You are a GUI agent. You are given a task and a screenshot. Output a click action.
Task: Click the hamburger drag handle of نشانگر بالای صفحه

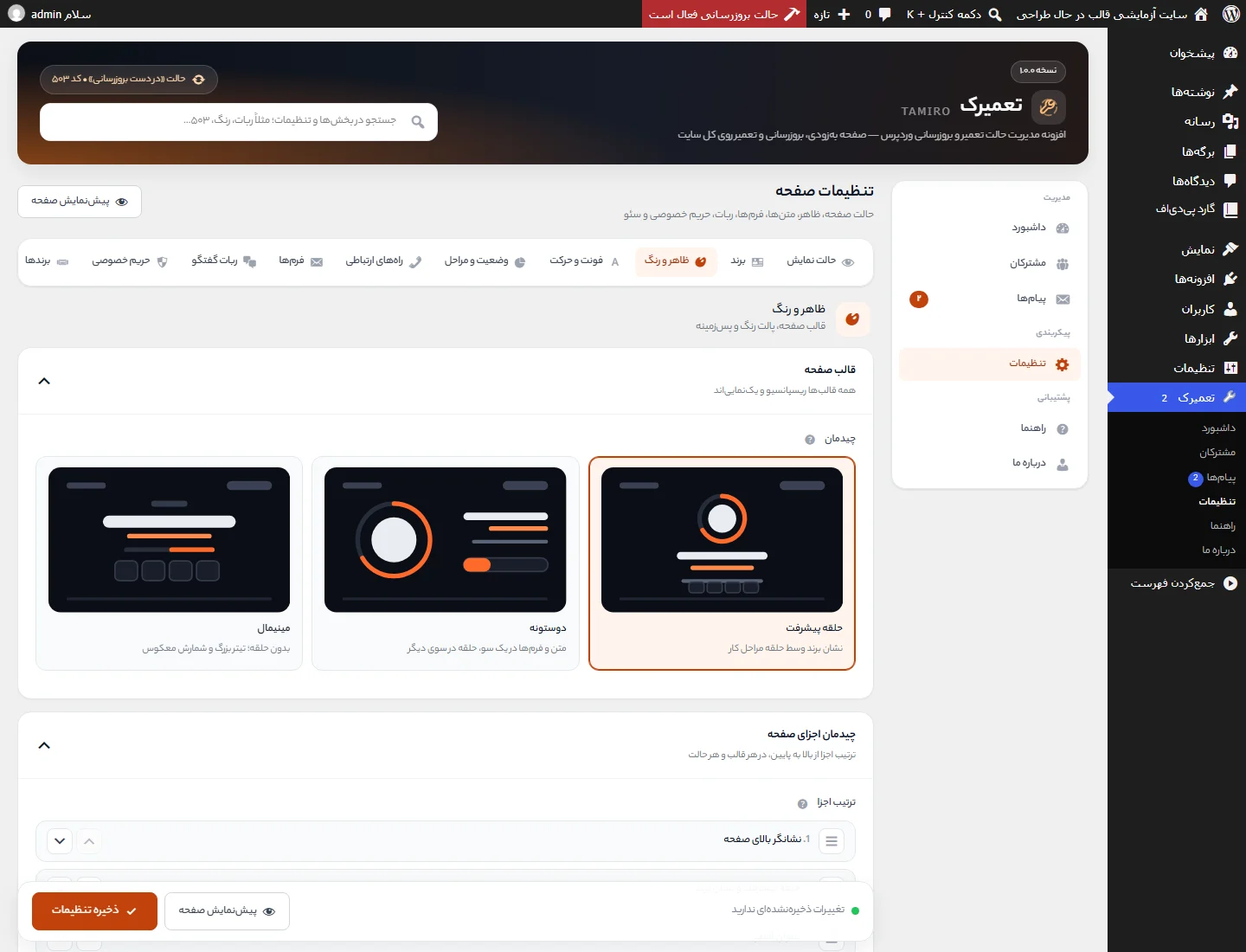tap(832, 840)
